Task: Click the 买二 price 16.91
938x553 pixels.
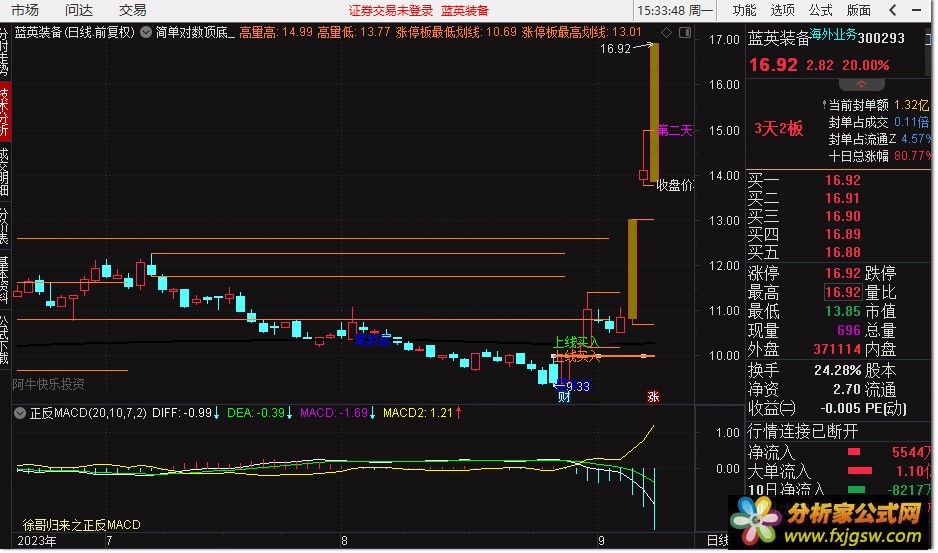Action: pyautogui.click(x=842, y=198)
